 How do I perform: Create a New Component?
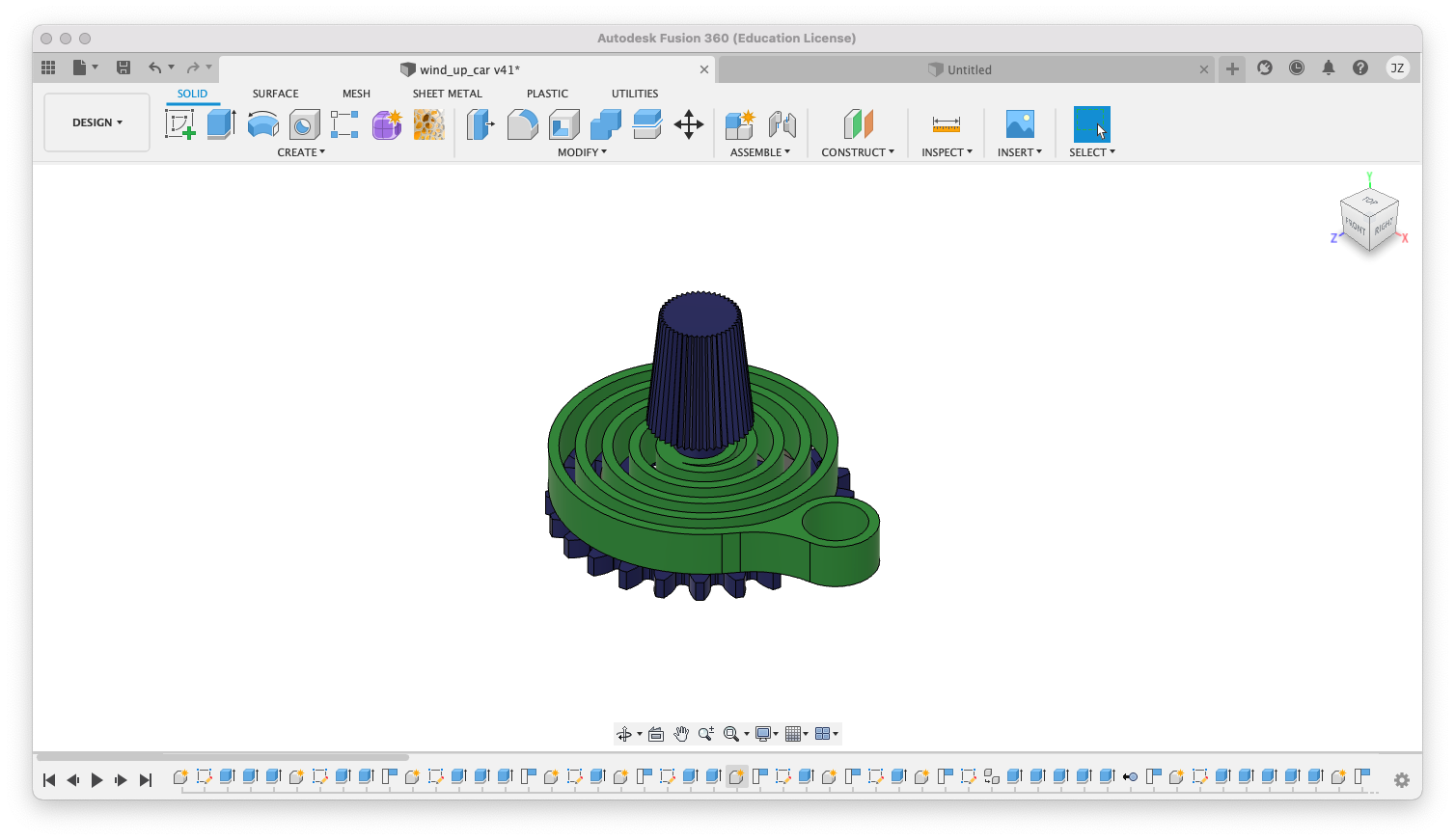740,124
